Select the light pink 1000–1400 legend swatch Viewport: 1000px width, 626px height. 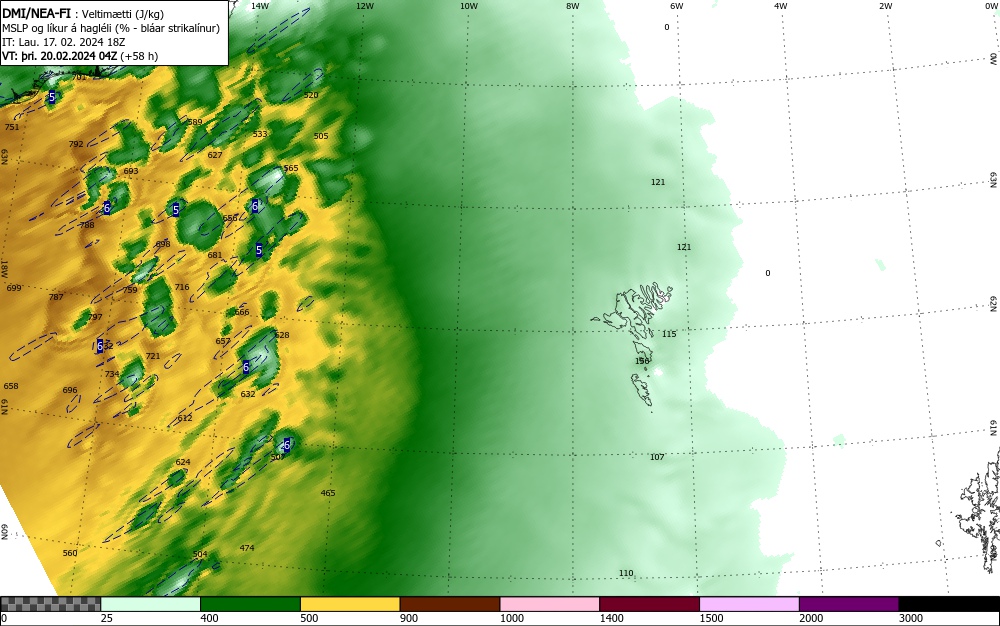pos(550,604)
